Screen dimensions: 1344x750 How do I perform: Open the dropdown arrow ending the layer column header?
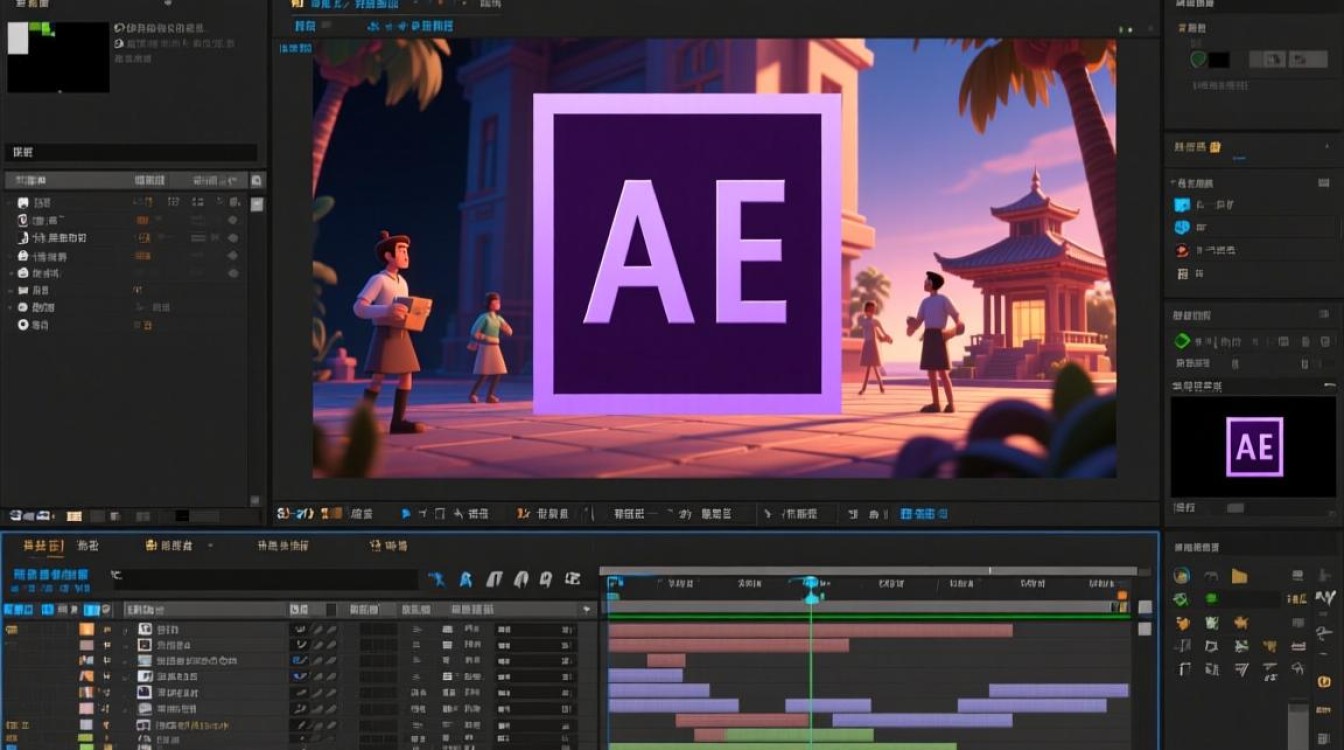(586, 609)
